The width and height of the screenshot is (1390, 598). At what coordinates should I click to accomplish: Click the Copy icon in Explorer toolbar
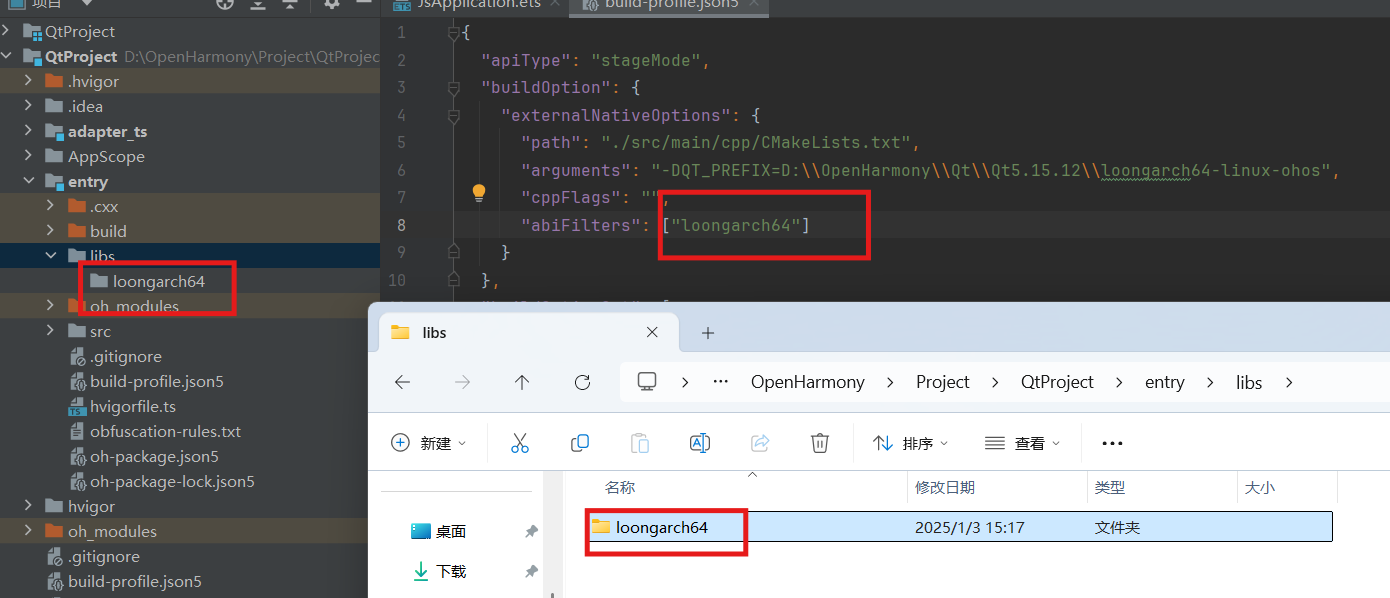click(x=579, y=443)
